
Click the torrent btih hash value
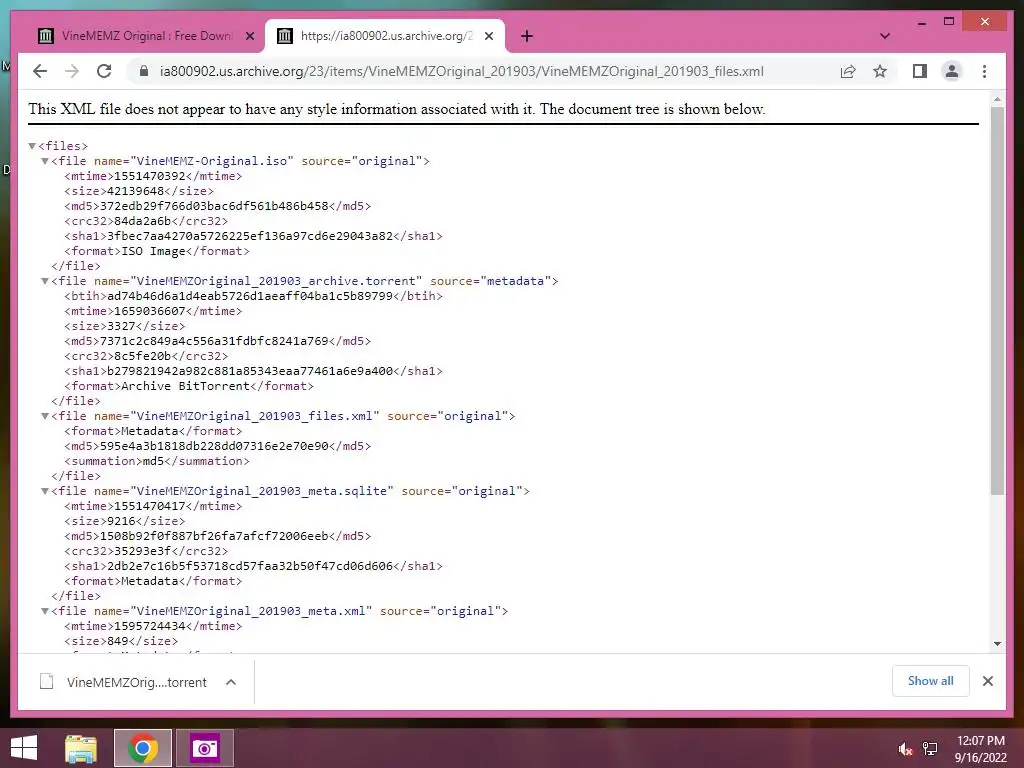[250, 296]
